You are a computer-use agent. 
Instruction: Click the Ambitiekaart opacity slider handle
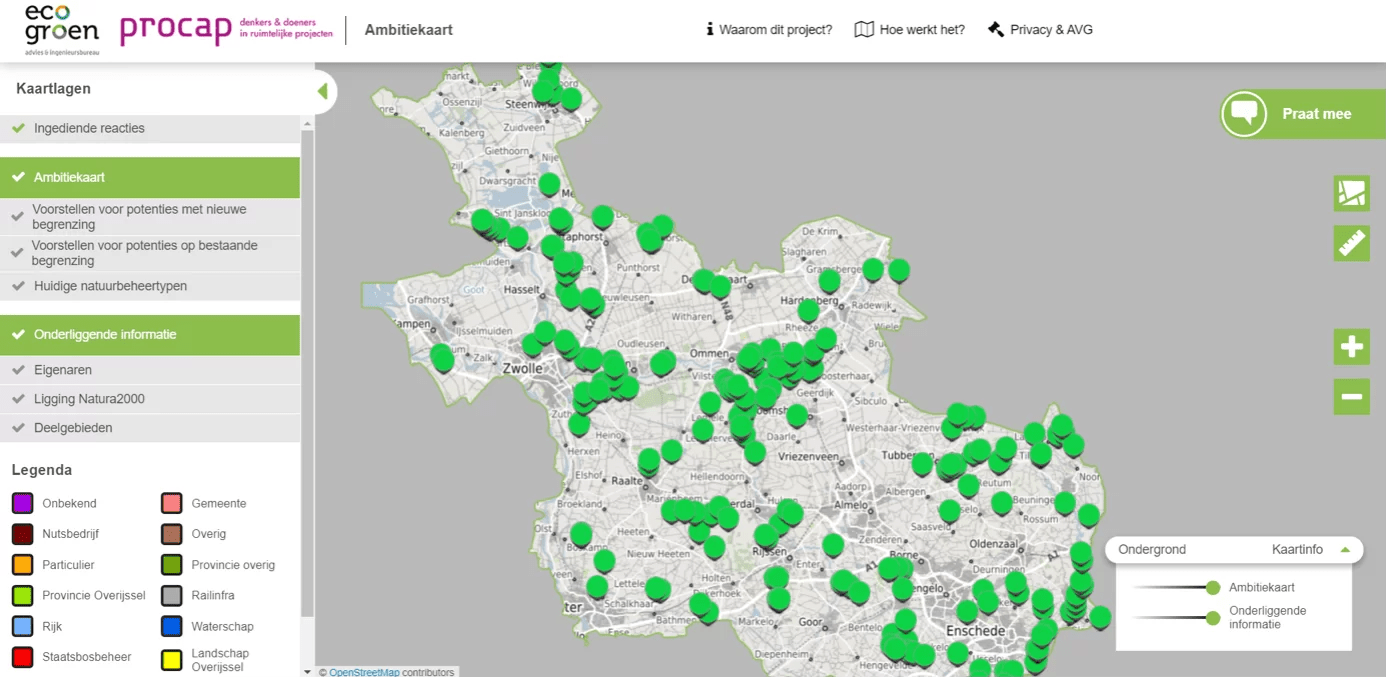pyautogui.click(x=1213, y=588)
